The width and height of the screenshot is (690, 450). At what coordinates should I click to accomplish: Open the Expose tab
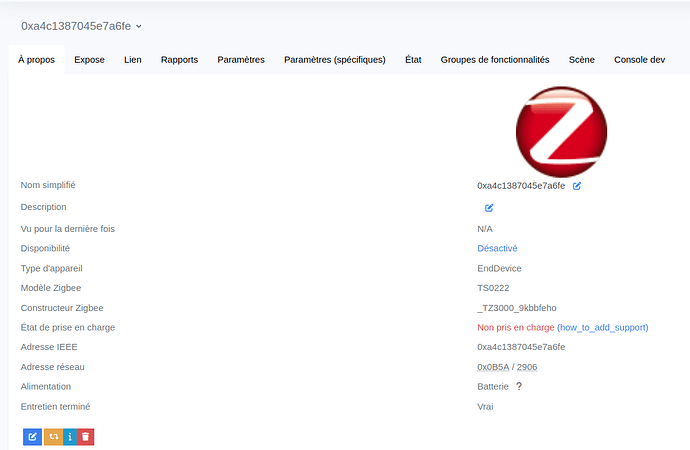[89, 60]
